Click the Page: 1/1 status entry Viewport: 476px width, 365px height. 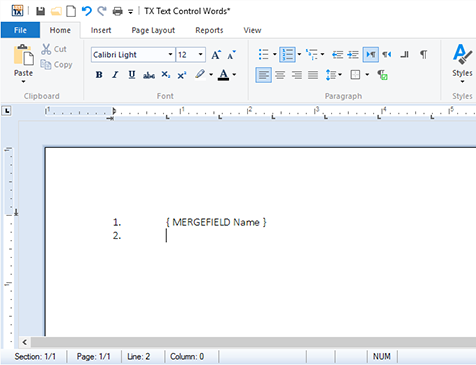click(x=93, y=357)
